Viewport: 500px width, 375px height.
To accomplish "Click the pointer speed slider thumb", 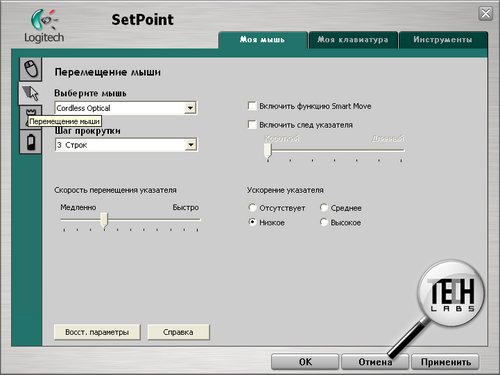I will tap(104, 220).
